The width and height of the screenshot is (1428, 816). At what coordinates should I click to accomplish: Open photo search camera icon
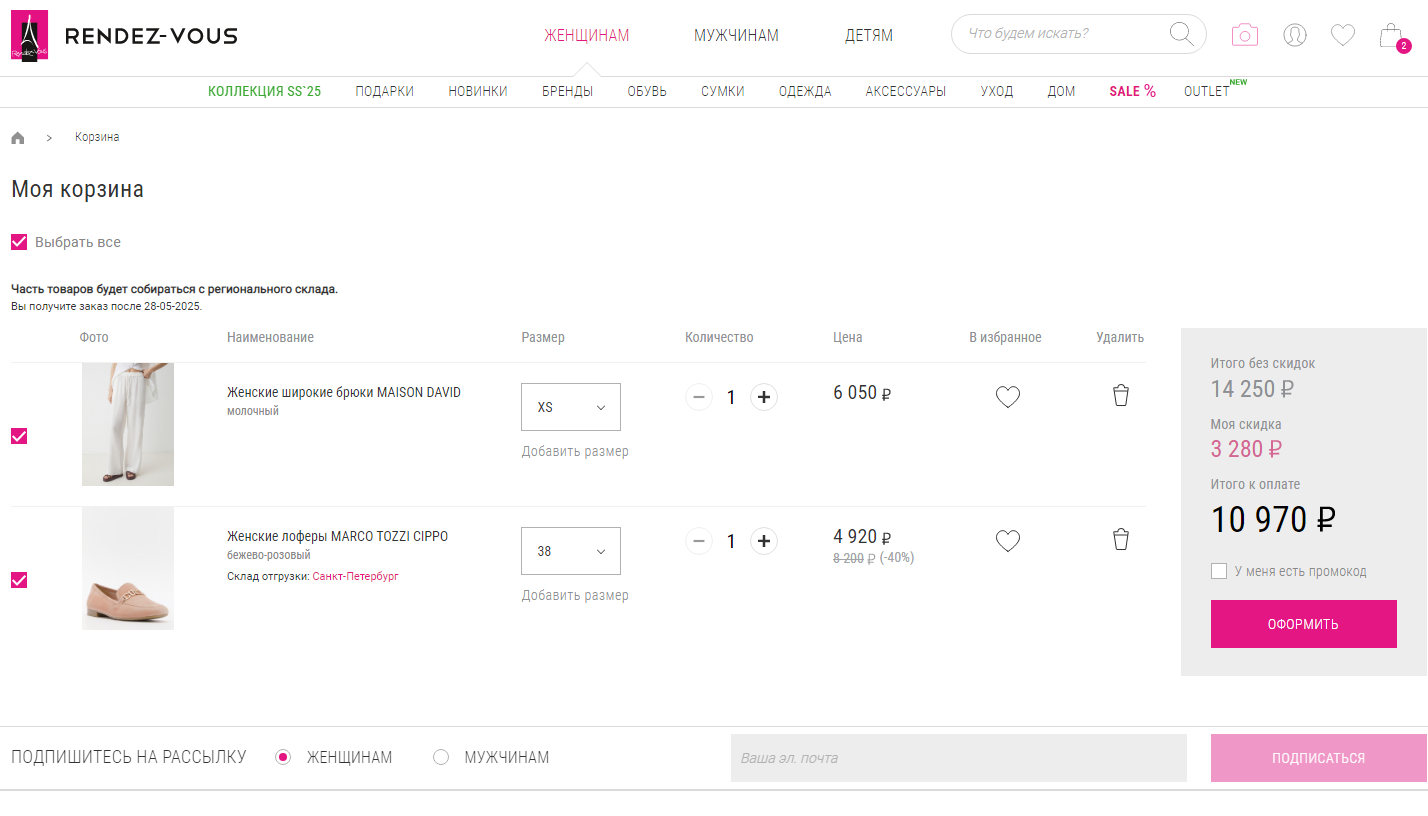(1244, 35)
